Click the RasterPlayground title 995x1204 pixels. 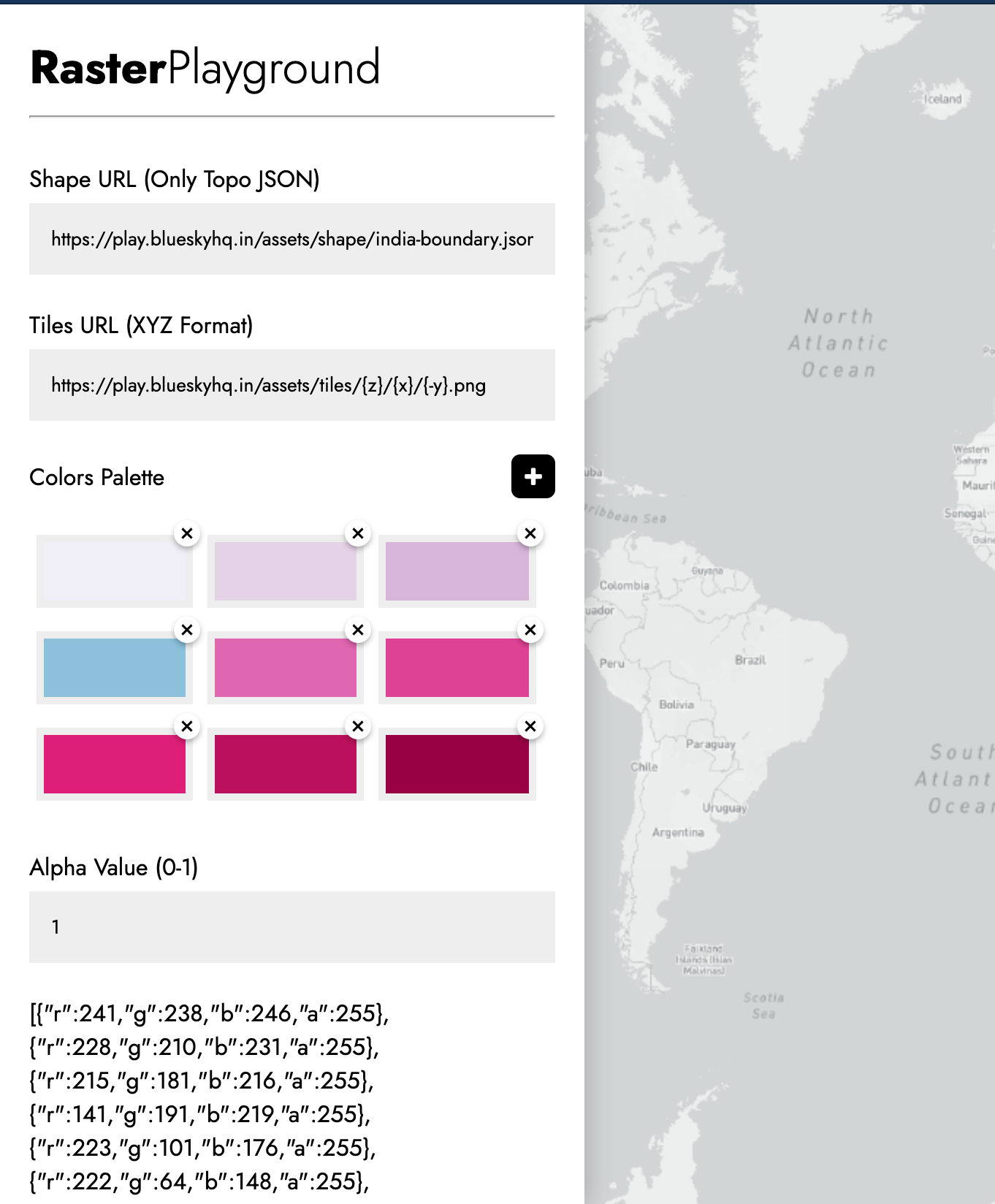point(205,68)
